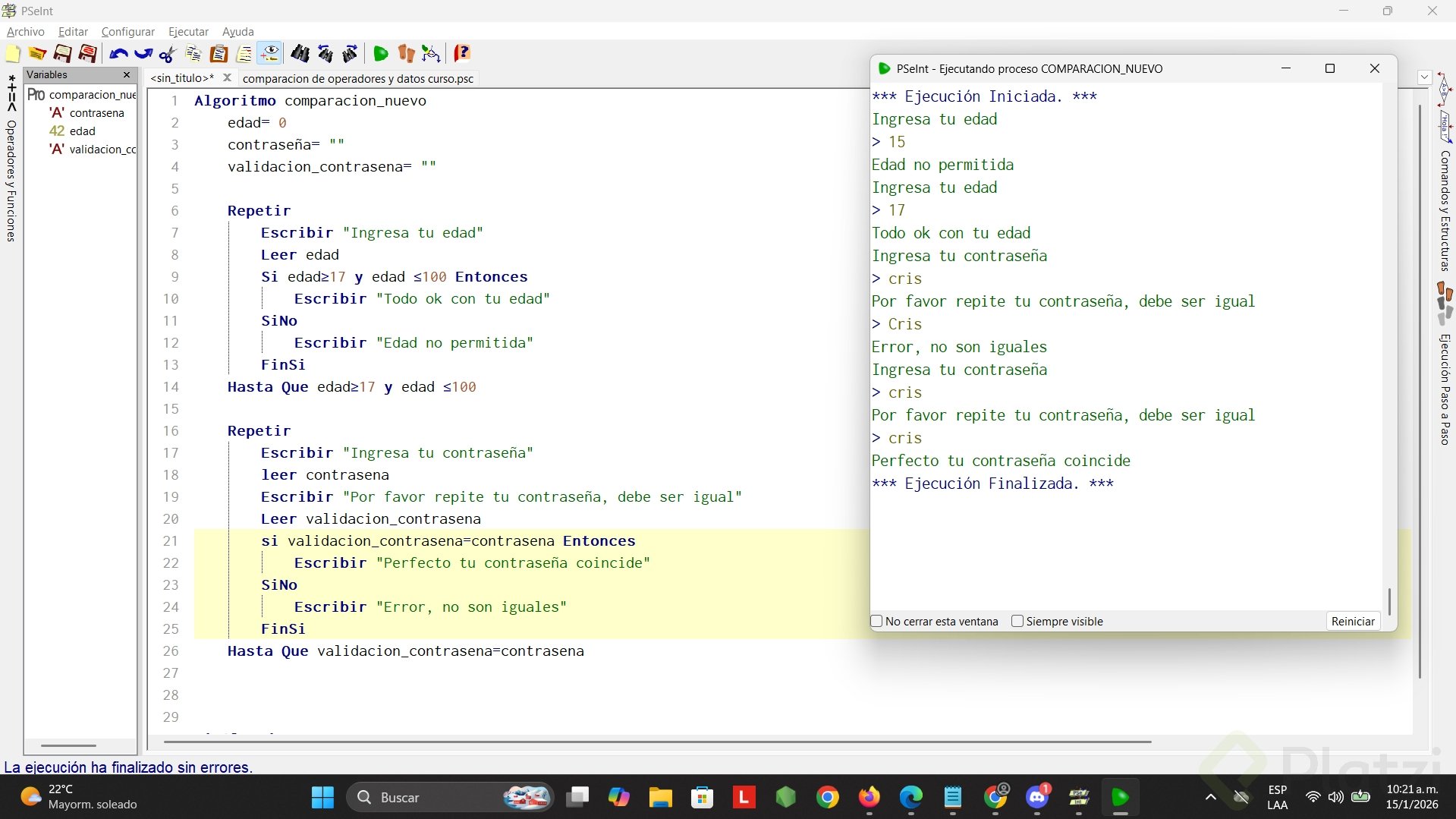1456x819 pixels.
Task: Click the Save floppy disk icon
Action: coord(62,54)
